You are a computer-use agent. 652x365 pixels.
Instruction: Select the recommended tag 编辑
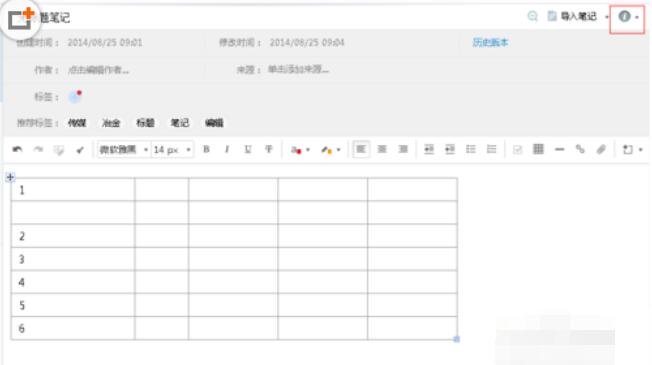(214, 123)
